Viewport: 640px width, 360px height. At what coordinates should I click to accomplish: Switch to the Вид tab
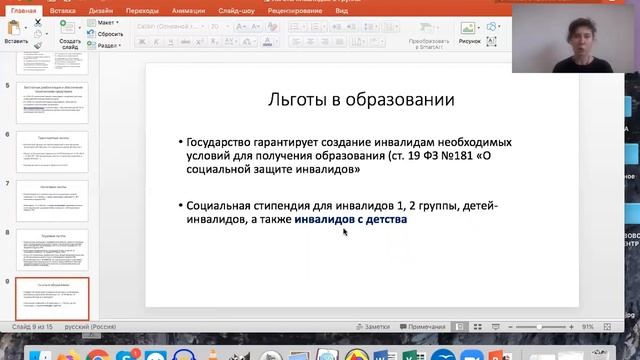point(342,11)
